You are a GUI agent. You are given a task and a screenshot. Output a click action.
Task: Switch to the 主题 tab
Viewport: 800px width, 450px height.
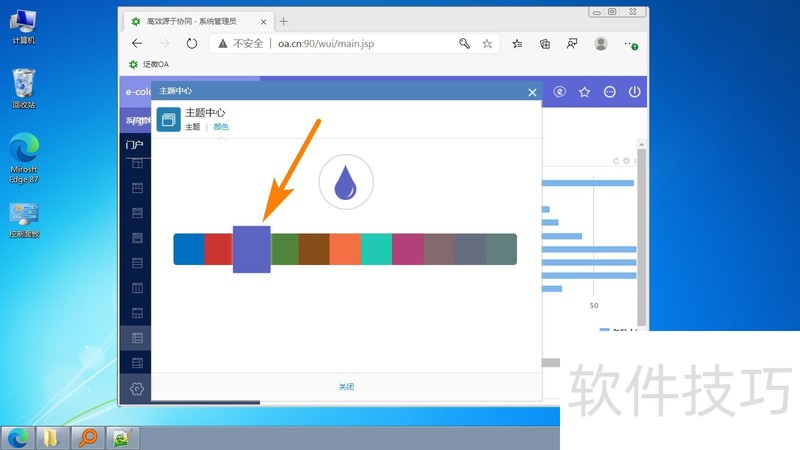point(192,127)
